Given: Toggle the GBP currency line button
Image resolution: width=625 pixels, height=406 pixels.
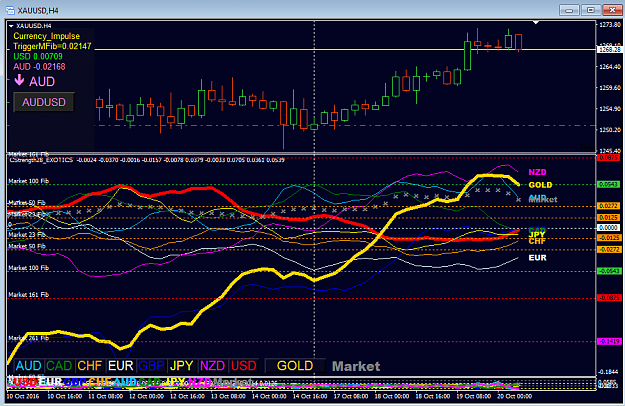Looking at the screenshot, I should click(151, 366).
